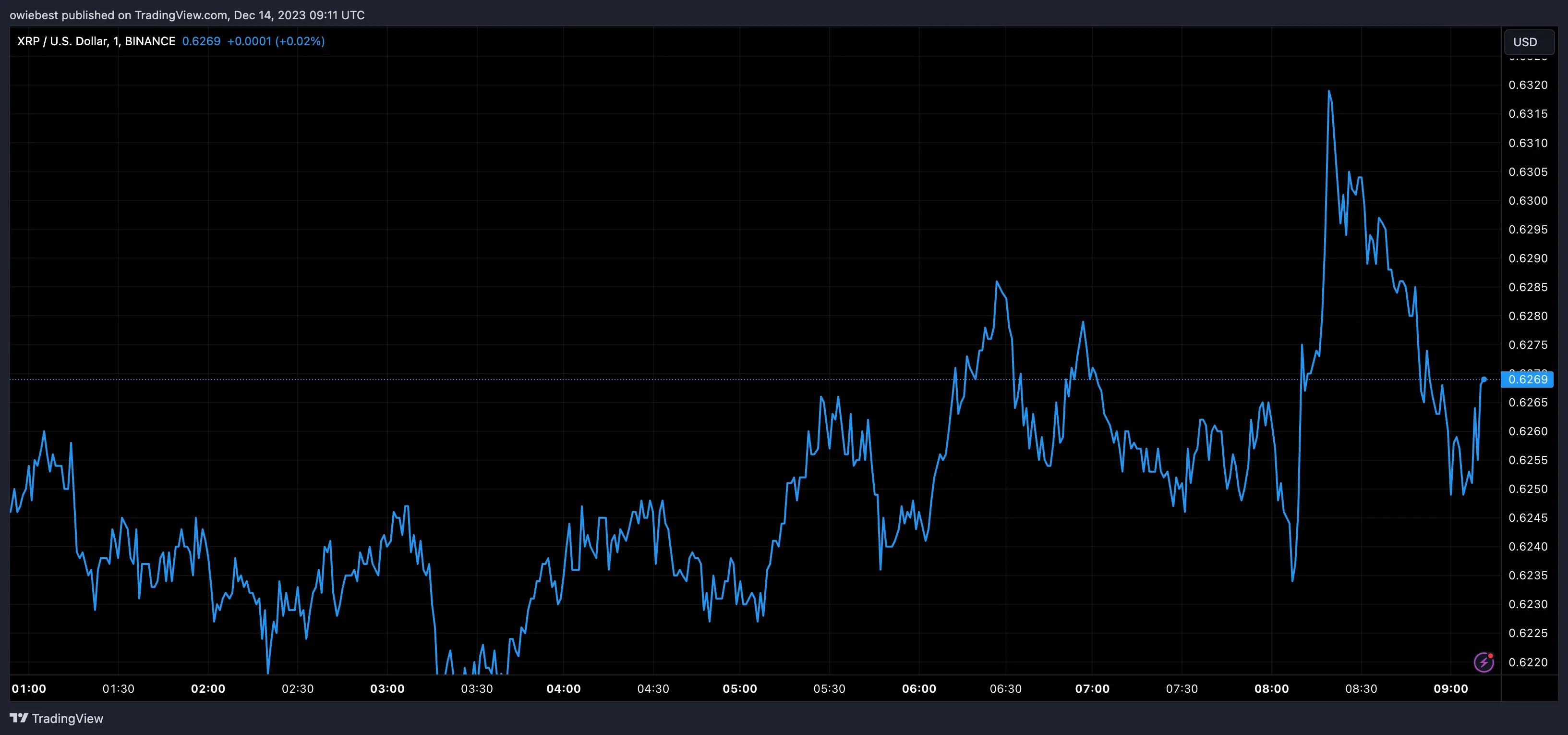The height and width of the screenshot is (735, 1568).
Task: Click the price change text +0.0001 (+0.02%)
Action: (x=276, y=41)
